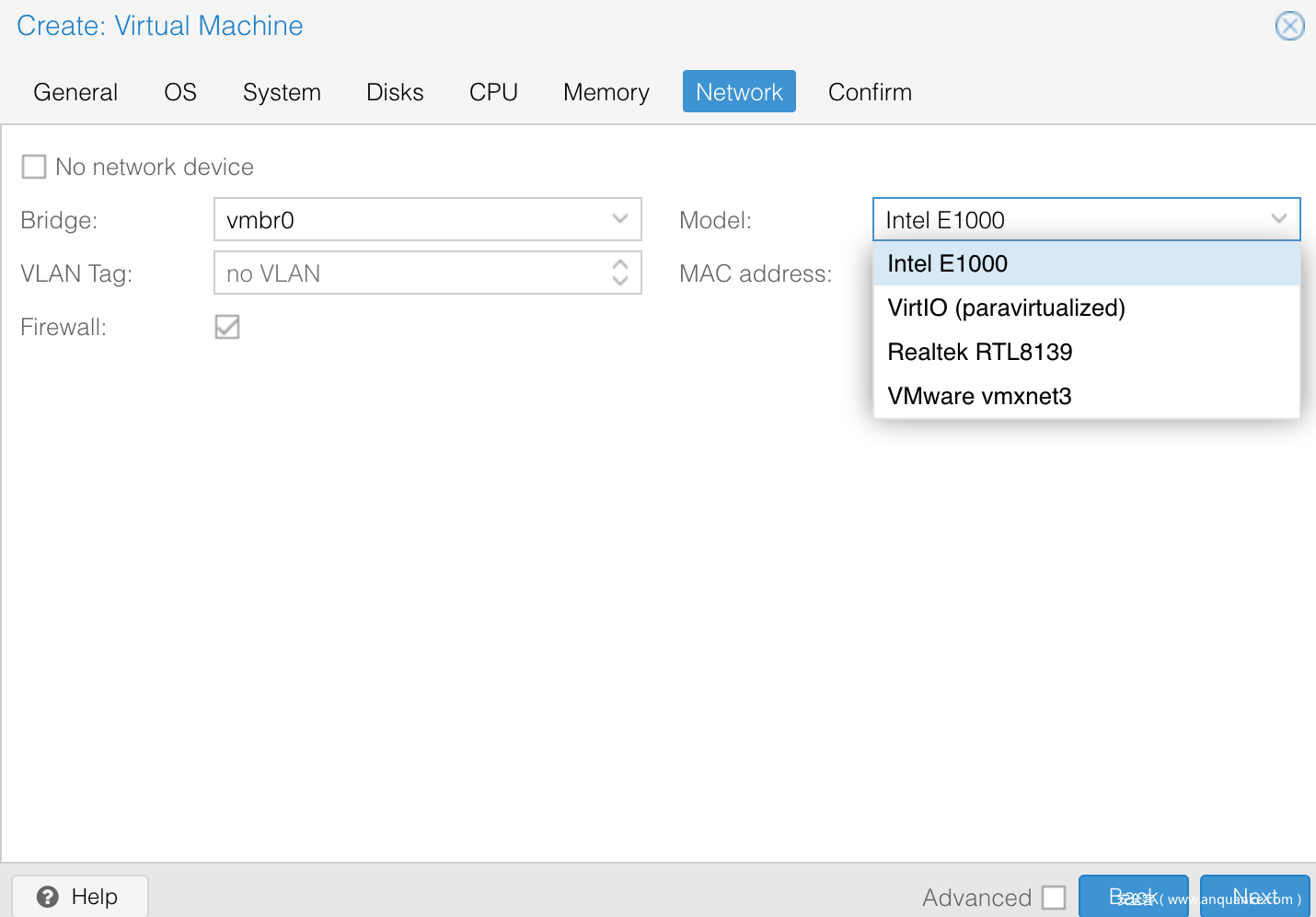Image resolution: width=1316 pixels, height=917 pixels.
Task: Expand the Bridge dropdown arrow
Action: pos(619,220)
